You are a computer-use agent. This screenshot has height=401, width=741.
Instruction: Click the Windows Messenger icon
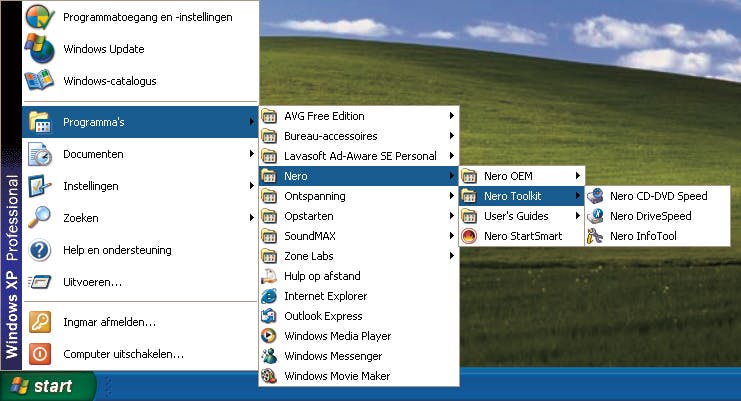(x=269, y=356)
